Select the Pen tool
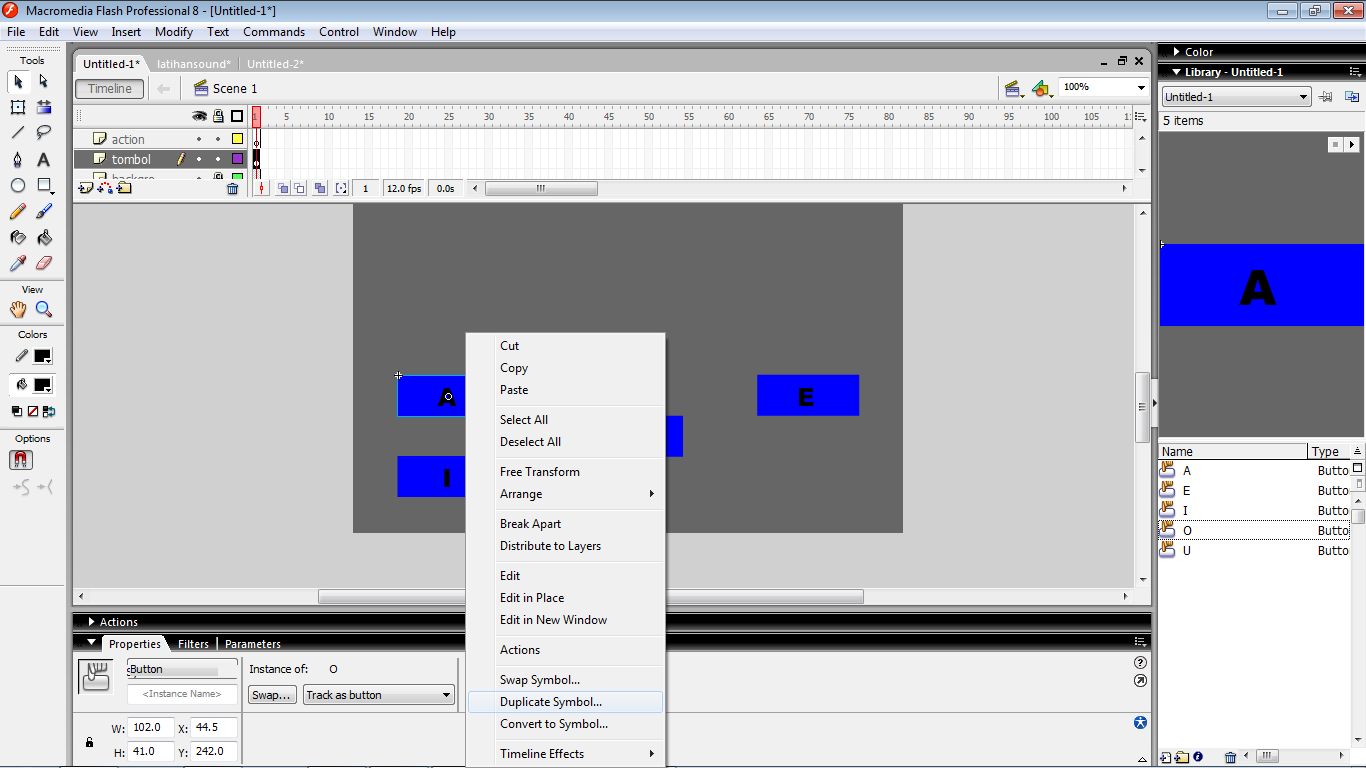This screenshot has height=768, width=1366. (18, 160)
